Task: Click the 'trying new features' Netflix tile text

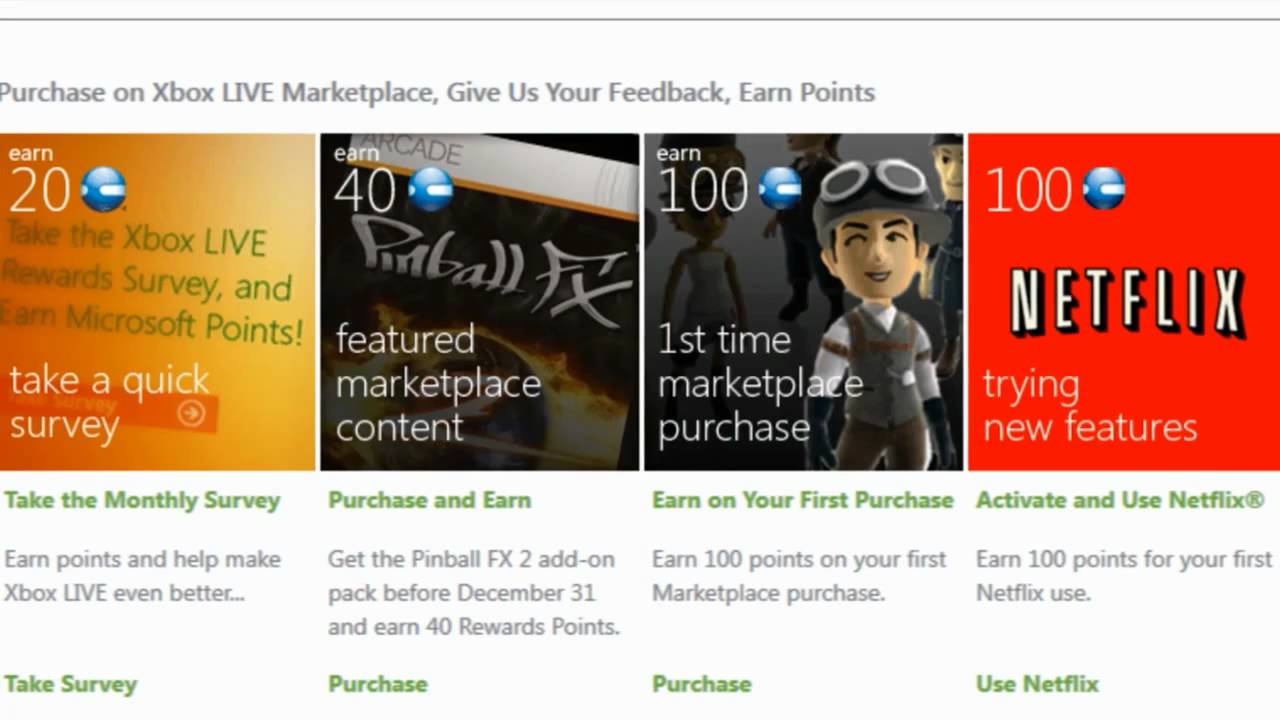Action: (1089, 406)
